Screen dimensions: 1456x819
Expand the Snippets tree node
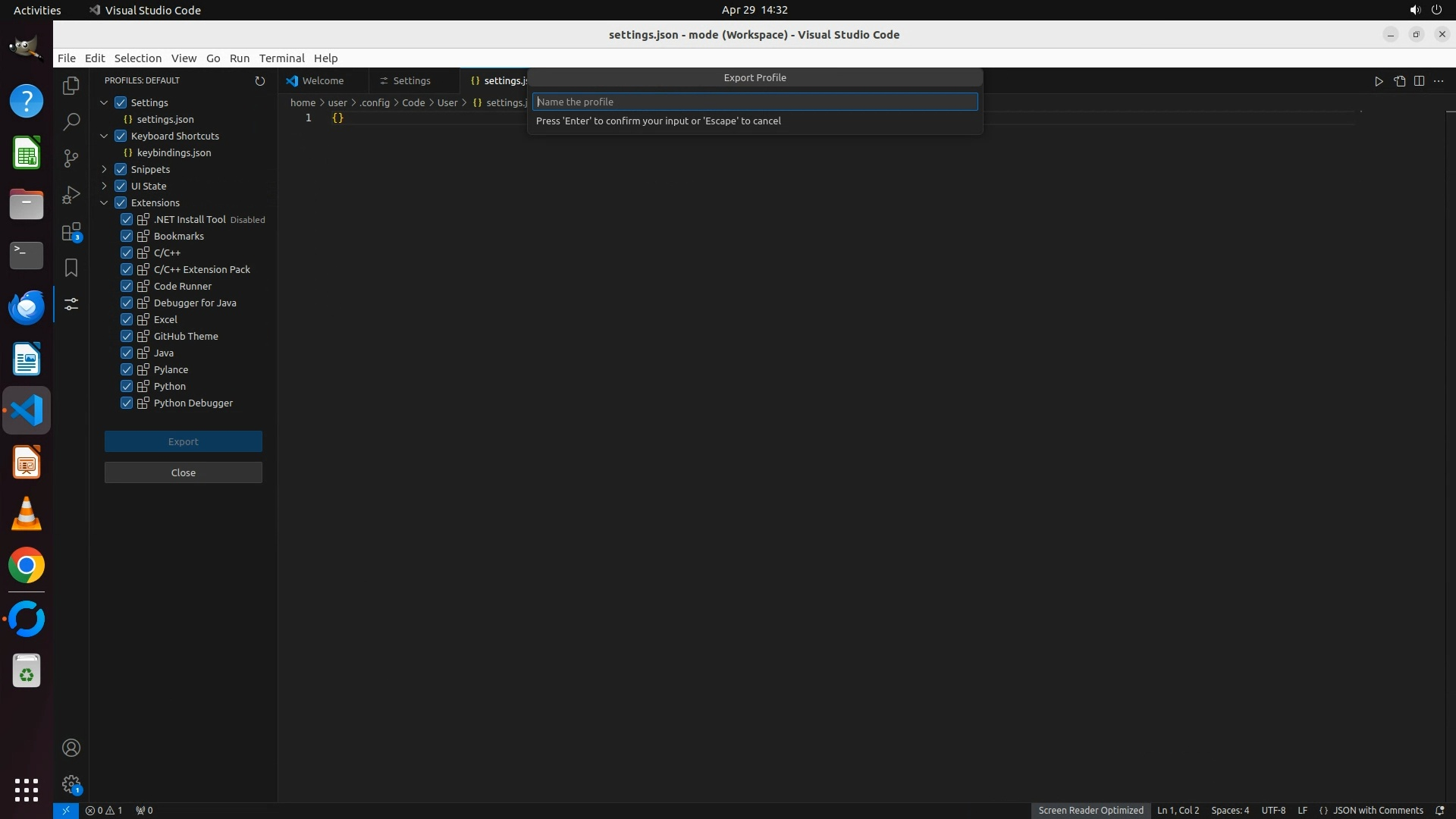pyautogui.click(x=105, y=169)
